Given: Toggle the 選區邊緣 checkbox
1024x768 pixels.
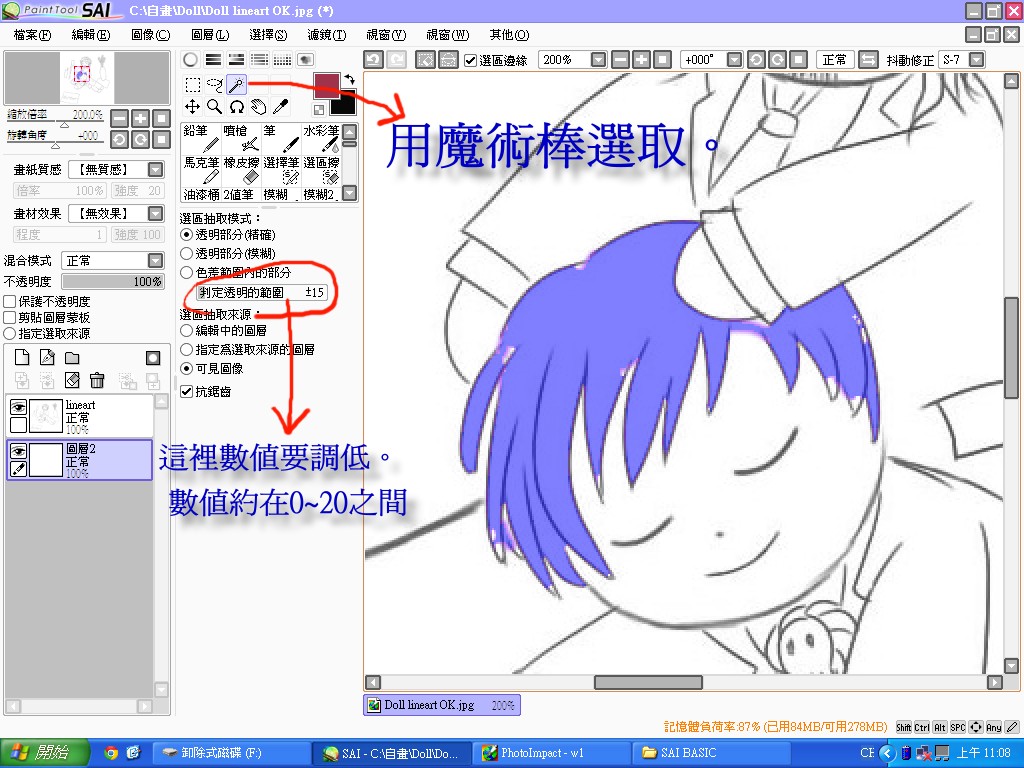Looking at the screenshot, I should click(x=470, y=60).
